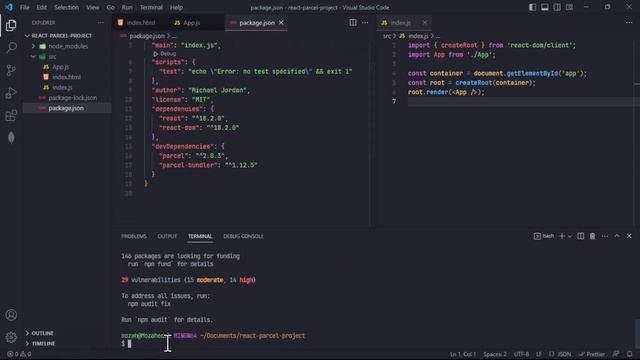
Task: Open right editor group more actions
Action: 629,23
